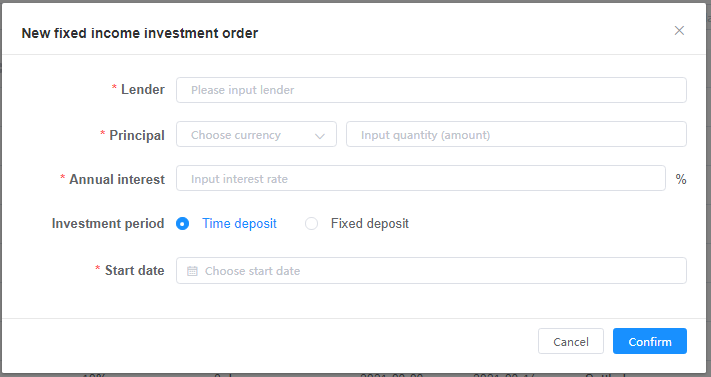
Task: Click the dialog title text
Action: point(140,33)
